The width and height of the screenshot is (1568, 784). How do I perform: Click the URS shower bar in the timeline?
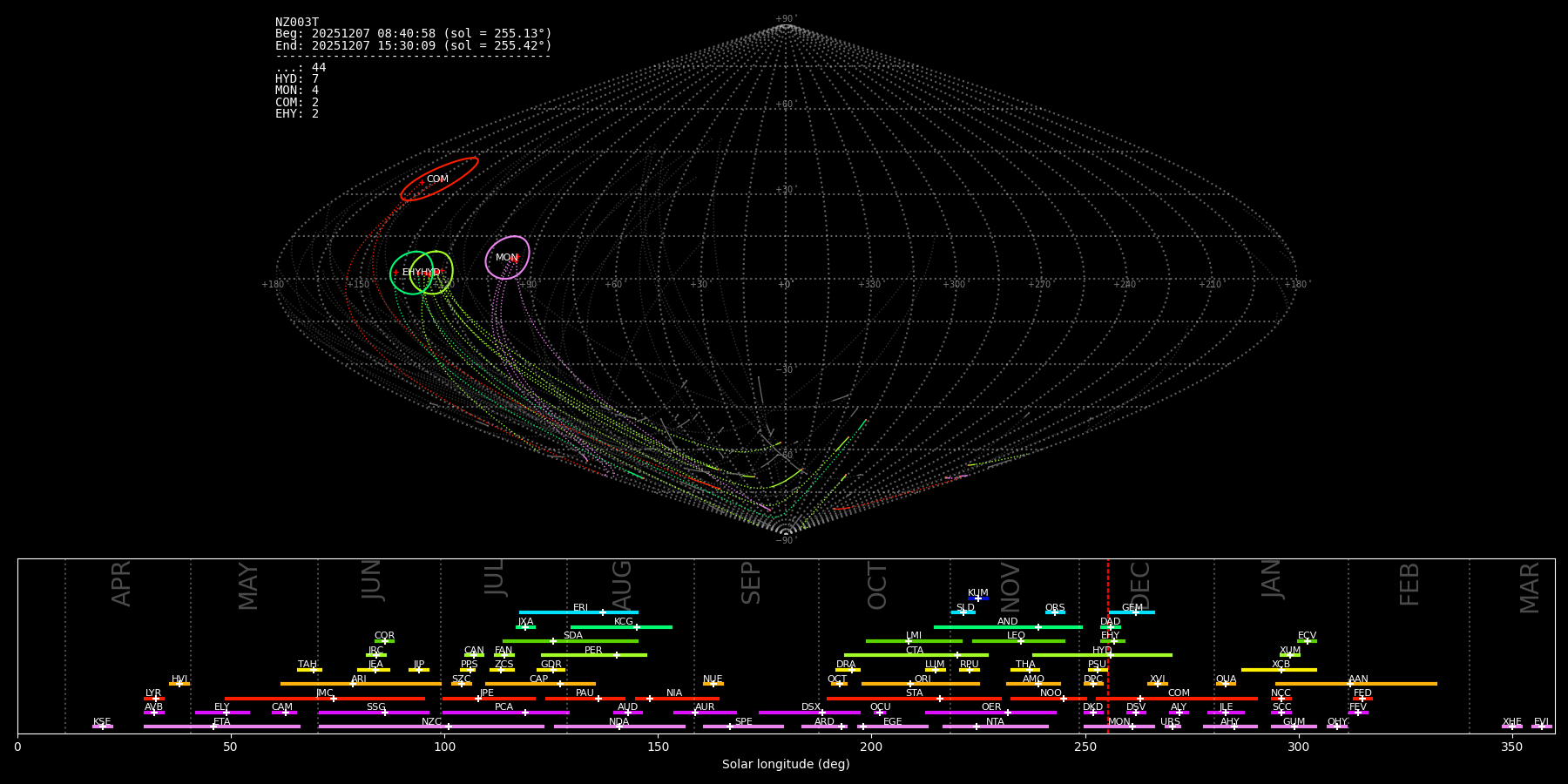pyautogui.click(x=1173, y=727)
